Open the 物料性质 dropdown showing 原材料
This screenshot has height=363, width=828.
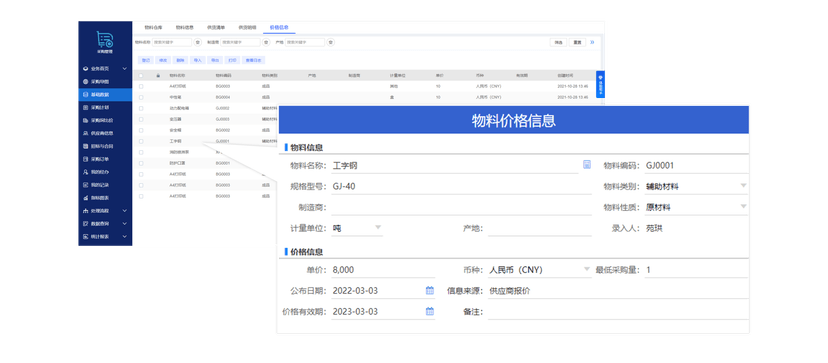point(696,207)
